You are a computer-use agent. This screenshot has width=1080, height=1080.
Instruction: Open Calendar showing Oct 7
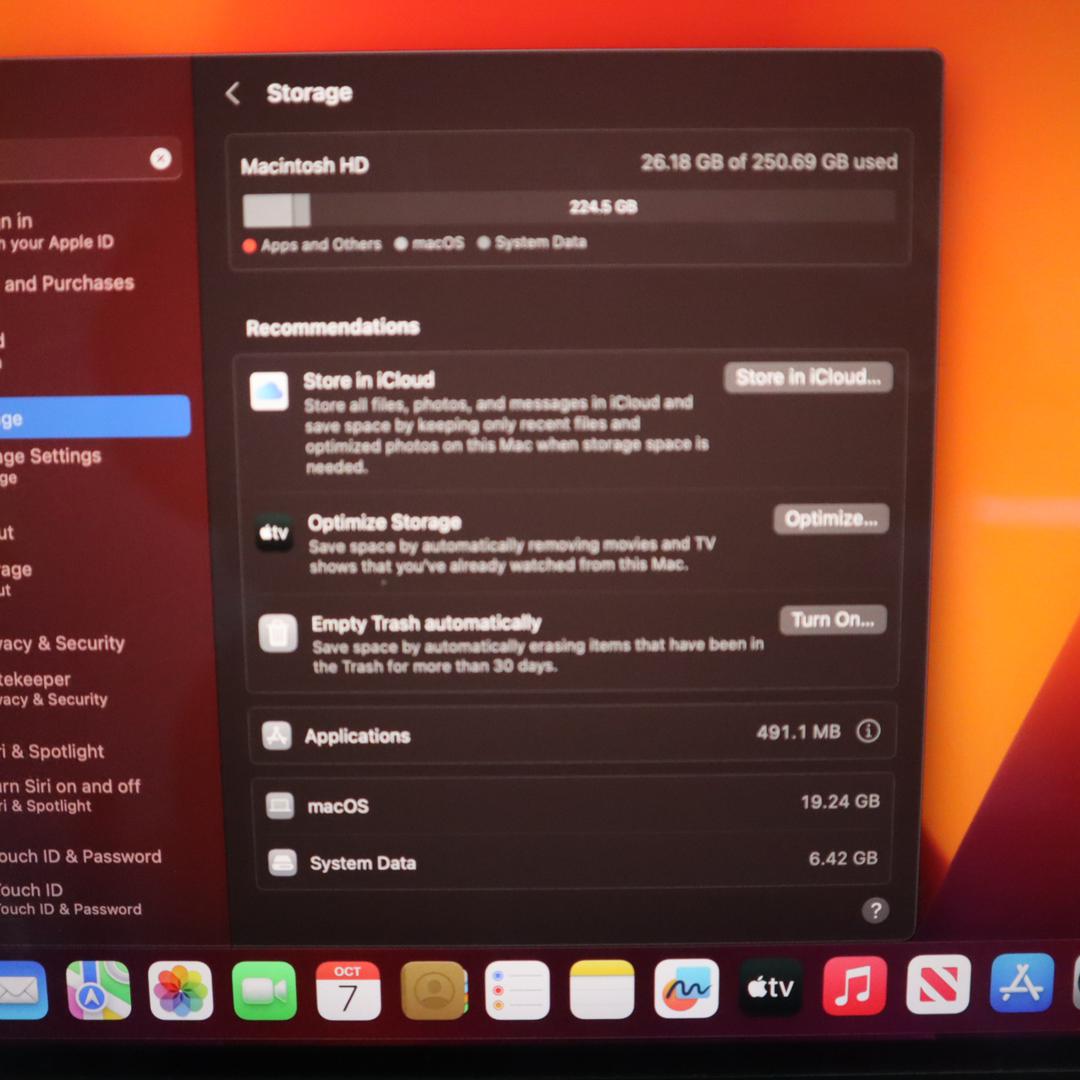point(348,990)
